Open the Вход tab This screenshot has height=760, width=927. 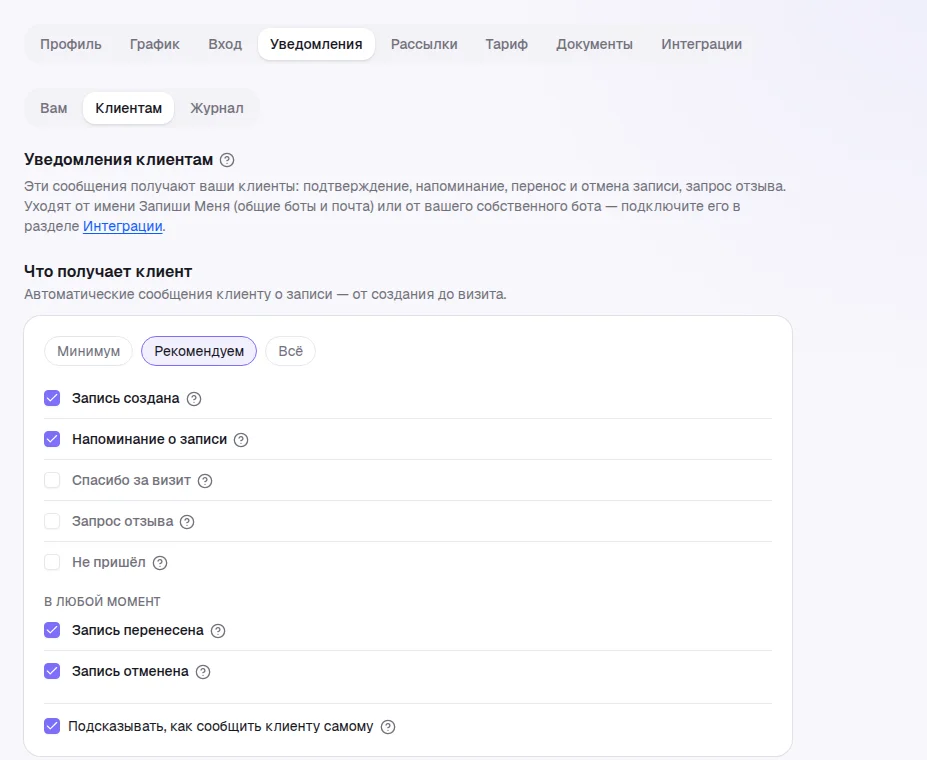coord(225,44)
